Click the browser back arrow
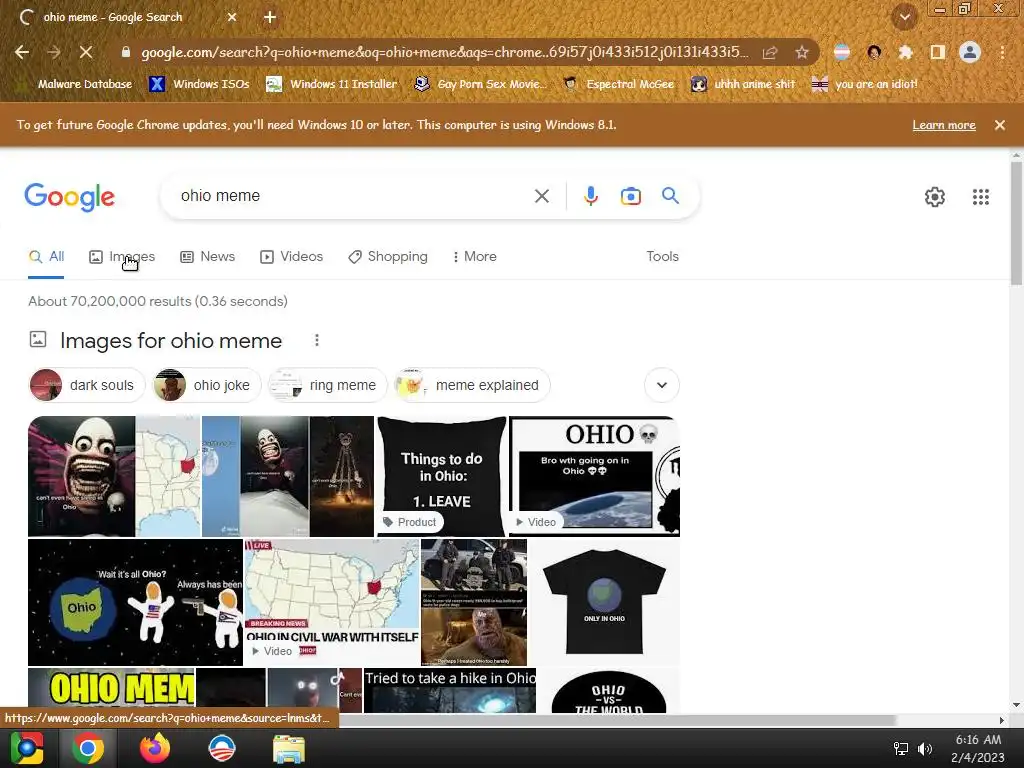The image size is (1024, 768). point(22,52)
